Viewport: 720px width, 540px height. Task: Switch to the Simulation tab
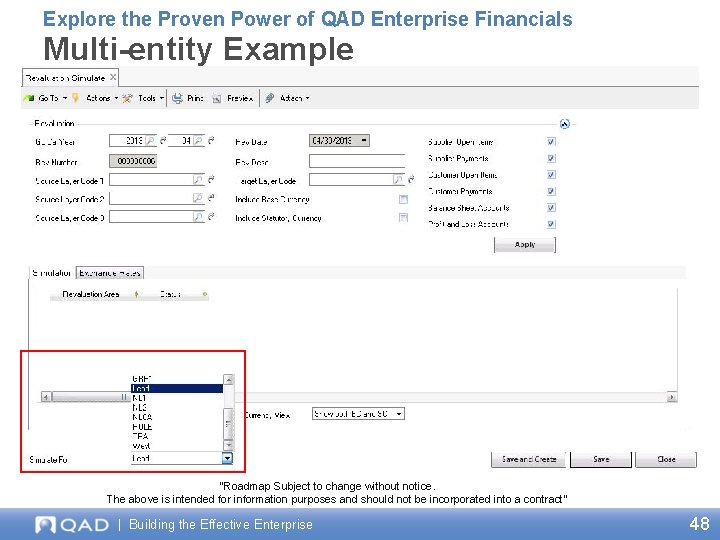click(52, 273)
